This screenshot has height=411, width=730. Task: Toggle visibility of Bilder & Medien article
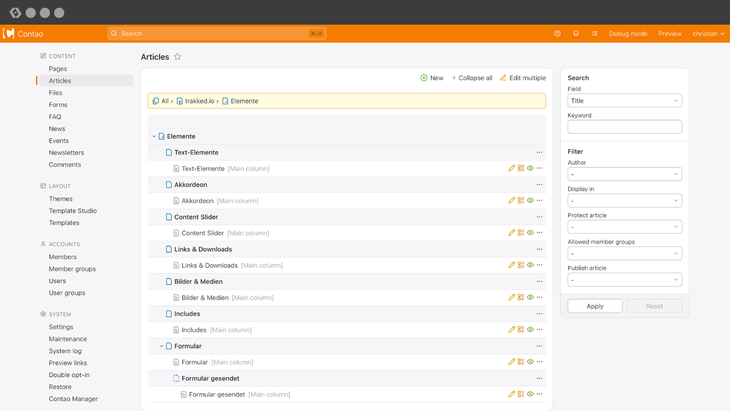click(x=530, y=297)
